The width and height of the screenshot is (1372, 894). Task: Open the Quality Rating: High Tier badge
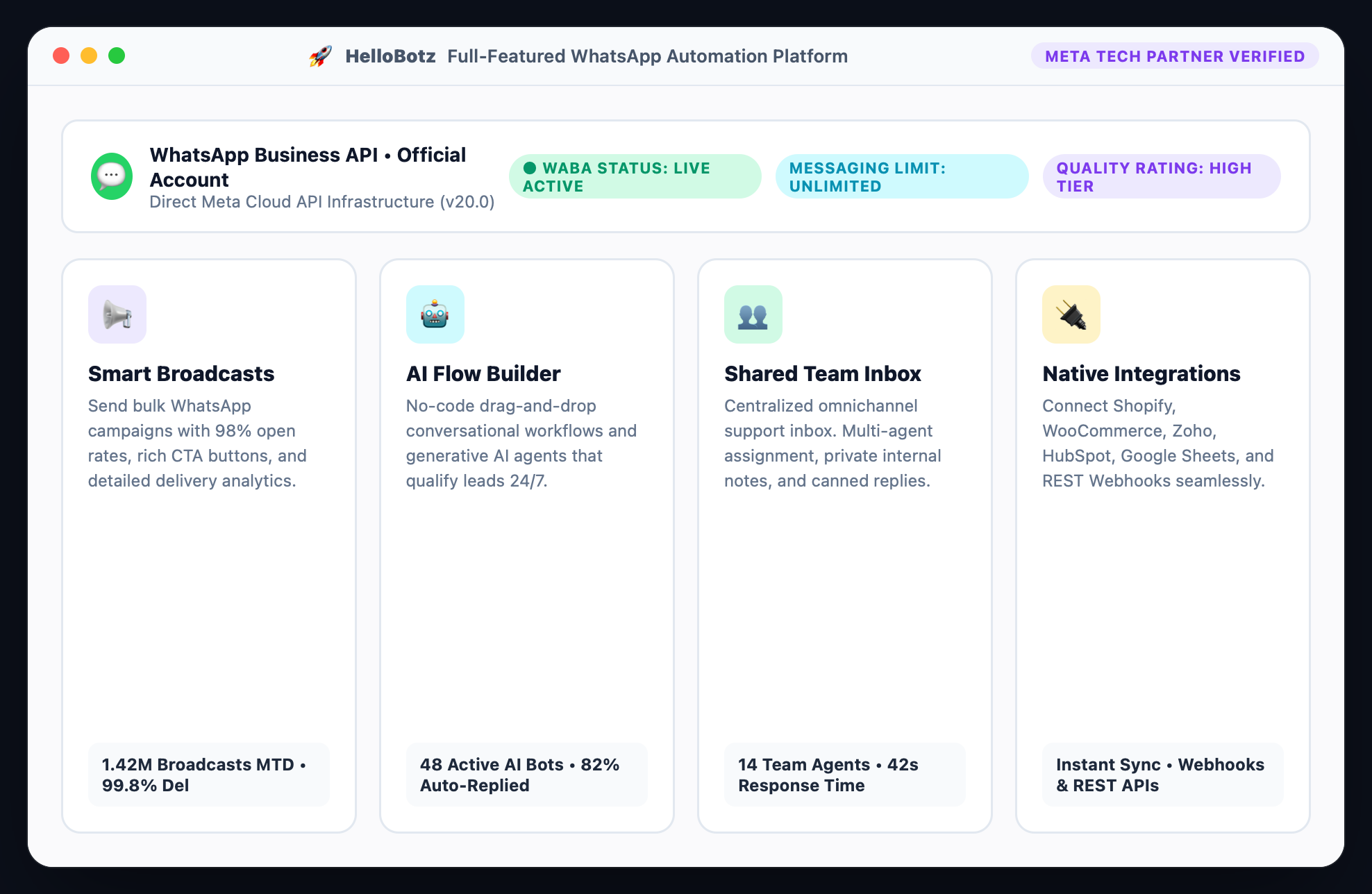click(1162, 176)
